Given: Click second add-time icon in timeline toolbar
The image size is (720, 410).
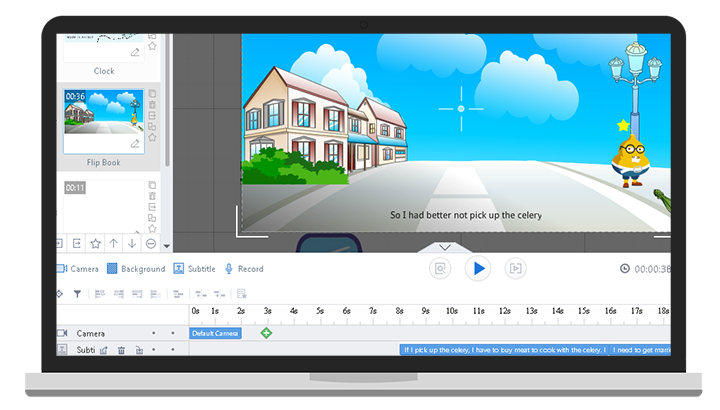Looking at the screenshot, I should coord(219,294).
